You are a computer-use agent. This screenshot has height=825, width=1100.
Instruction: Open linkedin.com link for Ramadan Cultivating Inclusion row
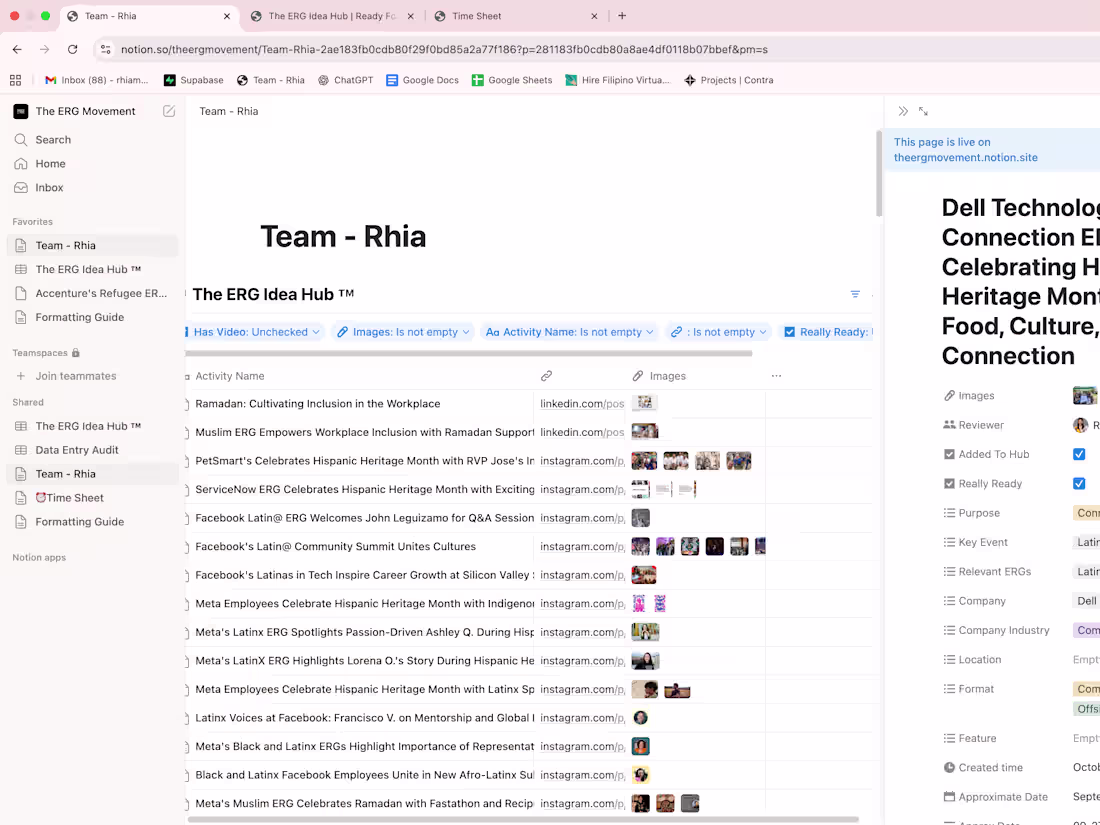click(x=582, y=404)
